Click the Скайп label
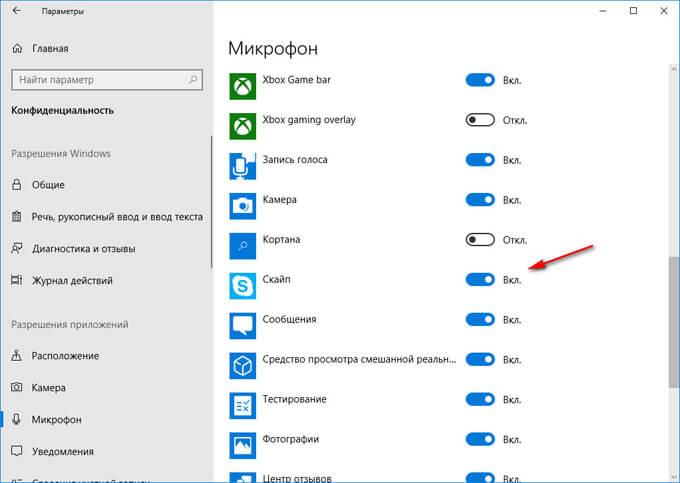 (276, 279)
